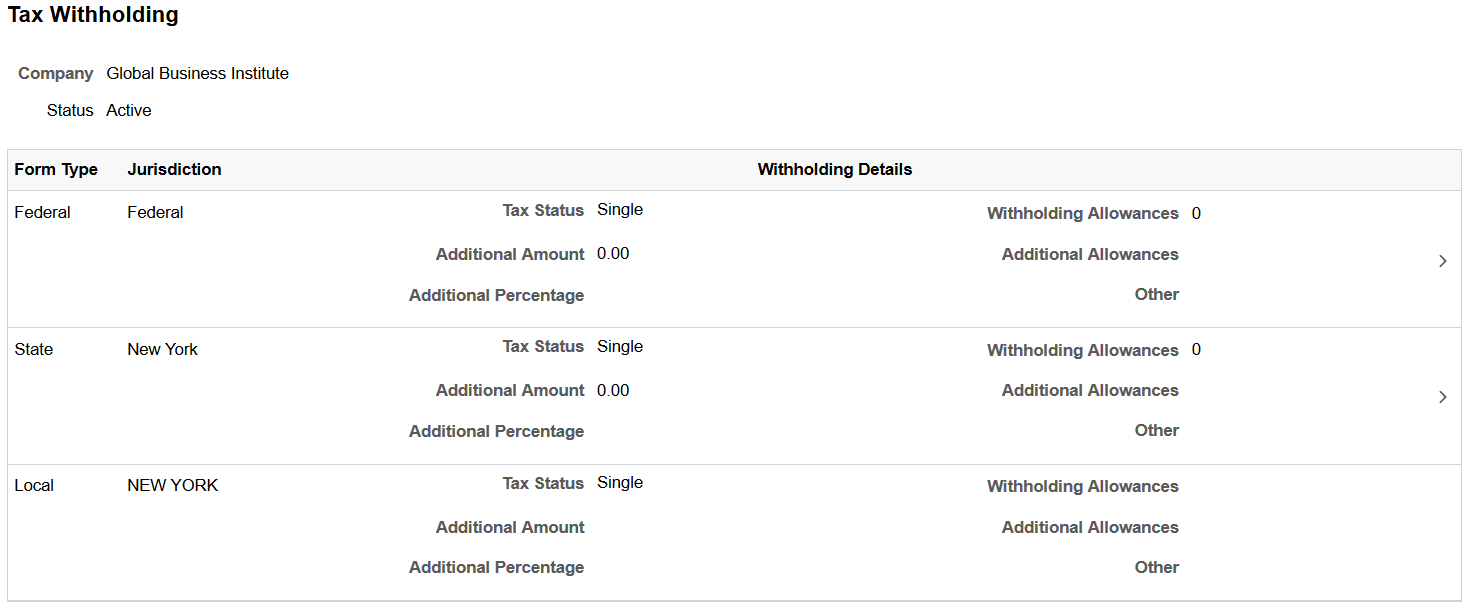
Task: Click Additional Allowances label for New York
Action: click(1089, 390)
